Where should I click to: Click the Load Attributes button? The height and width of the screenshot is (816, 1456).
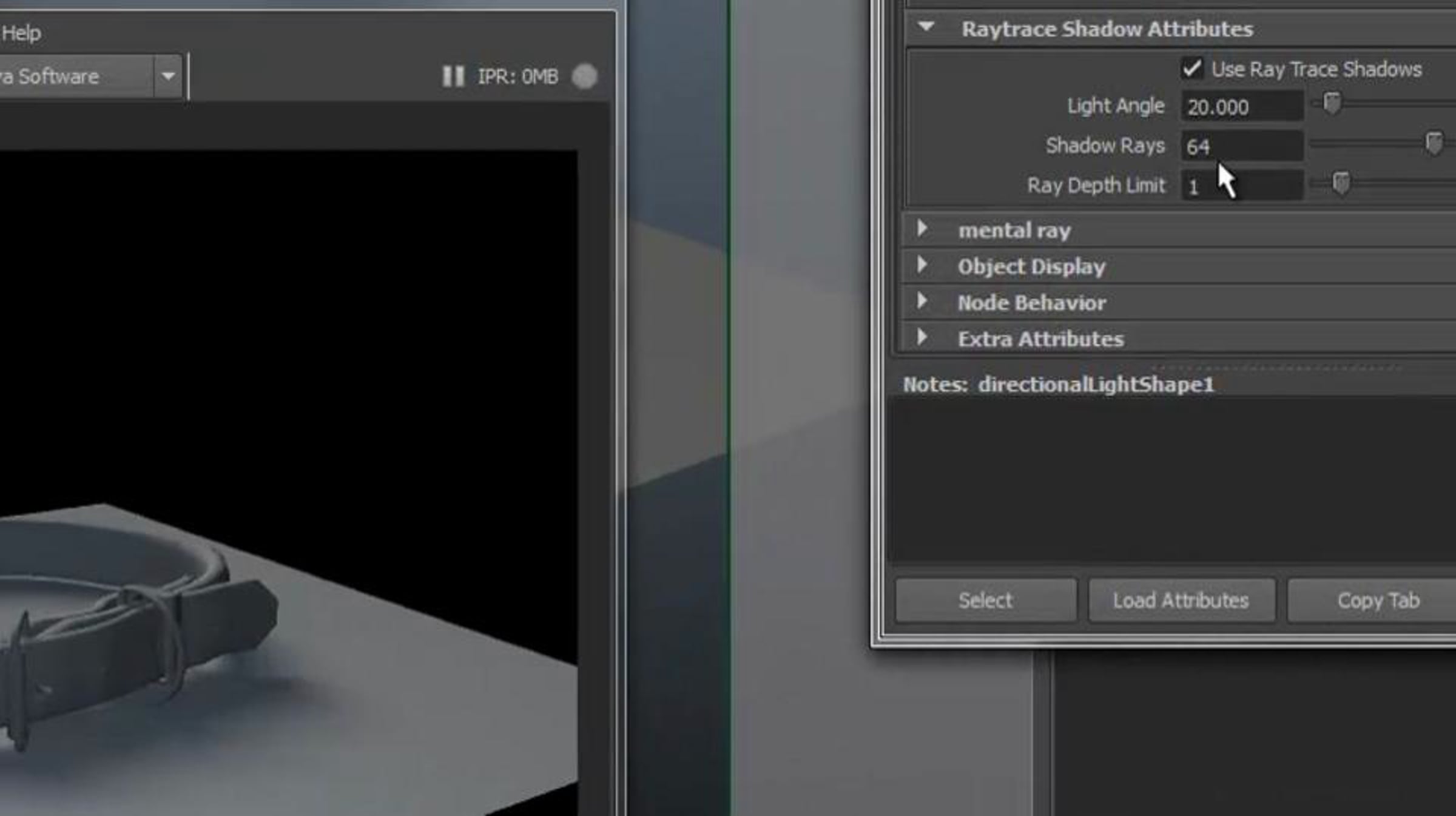[1181, 601]
